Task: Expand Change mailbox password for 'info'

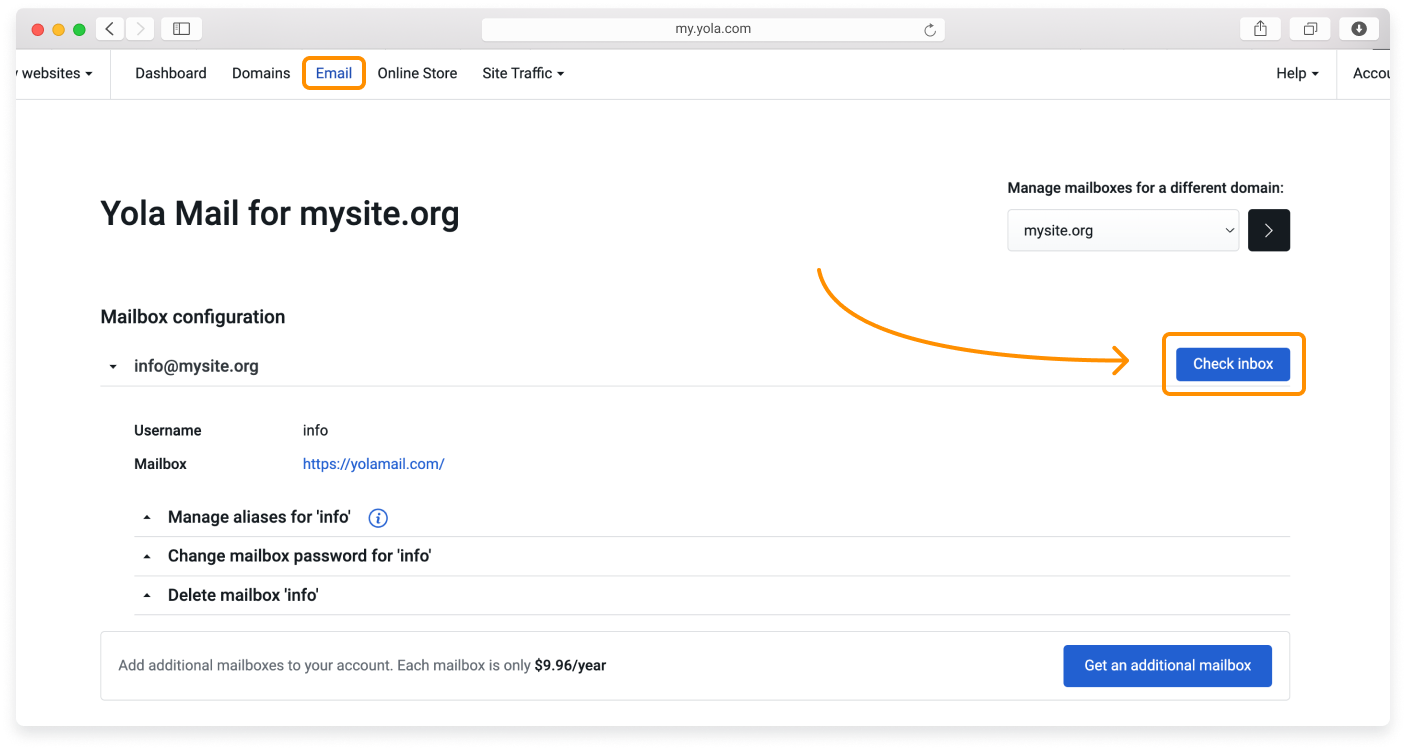Action: click(299, 556)
